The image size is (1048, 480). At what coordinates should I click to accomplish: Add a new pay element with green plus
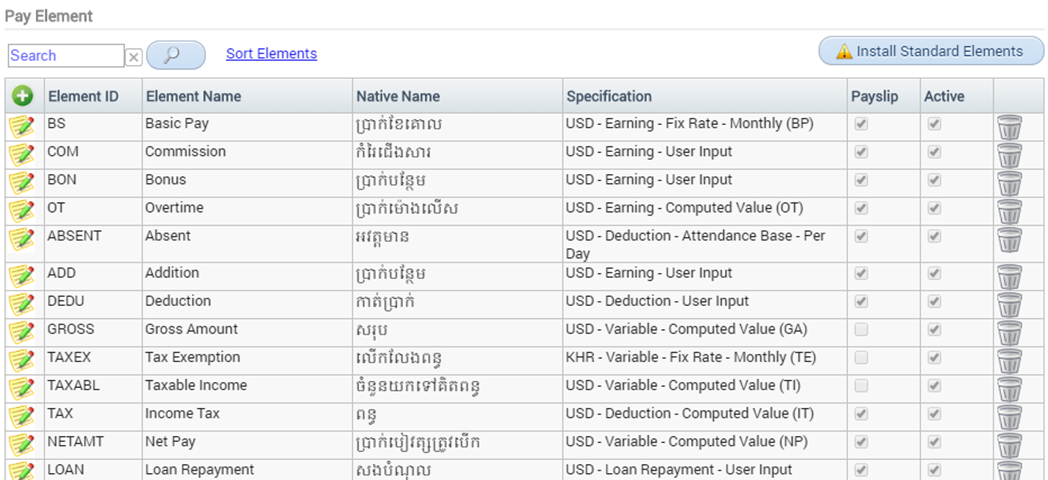(23, 96)
